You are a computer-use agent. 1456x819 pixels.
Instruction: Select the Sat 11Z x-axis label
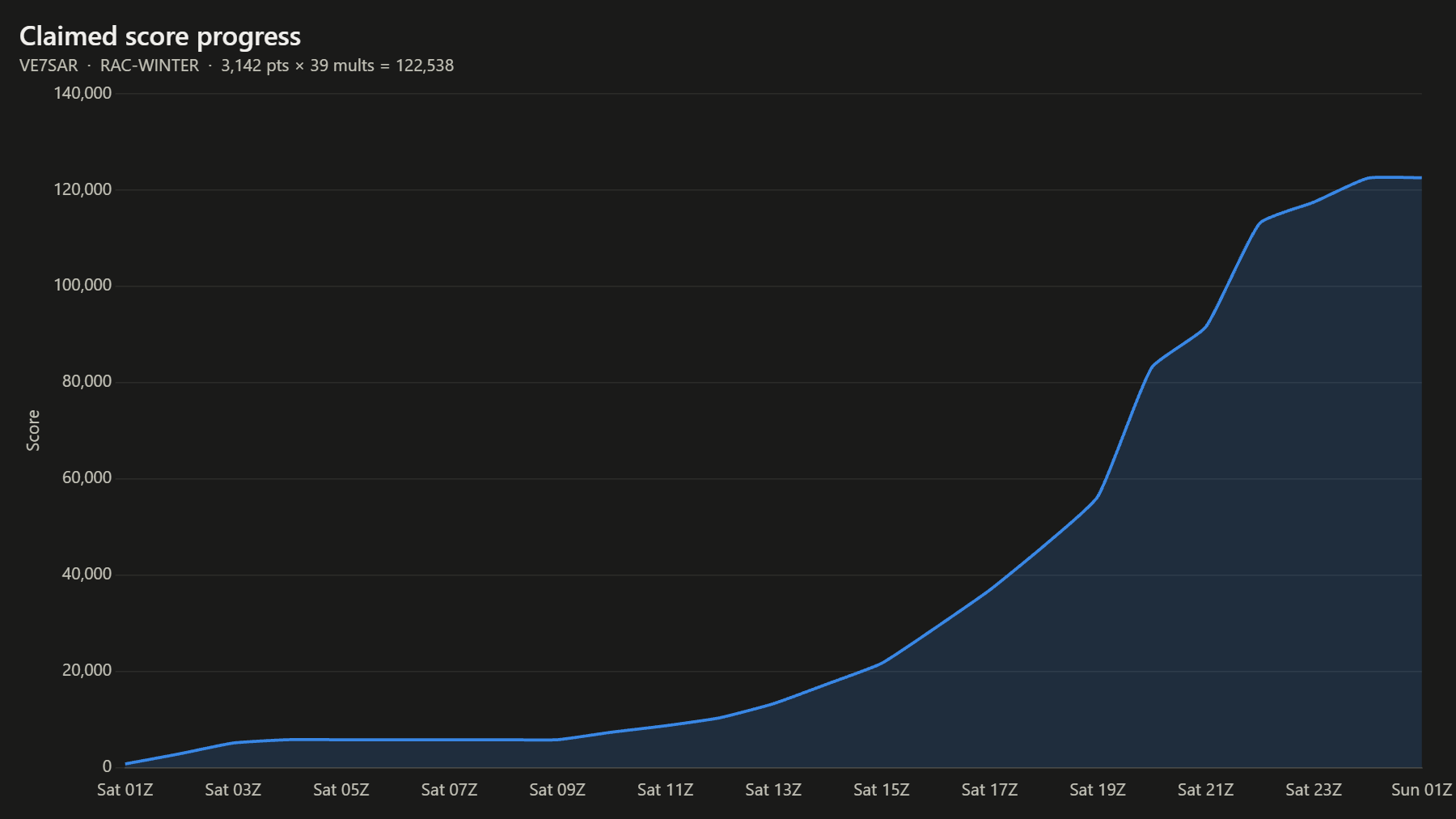[x=665, y=790]
